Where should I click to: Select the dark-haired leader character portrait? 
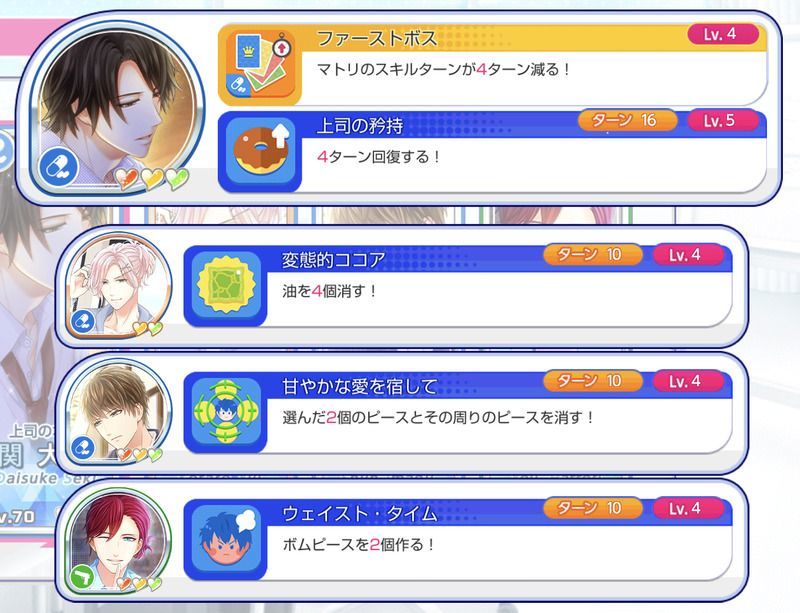116,109
